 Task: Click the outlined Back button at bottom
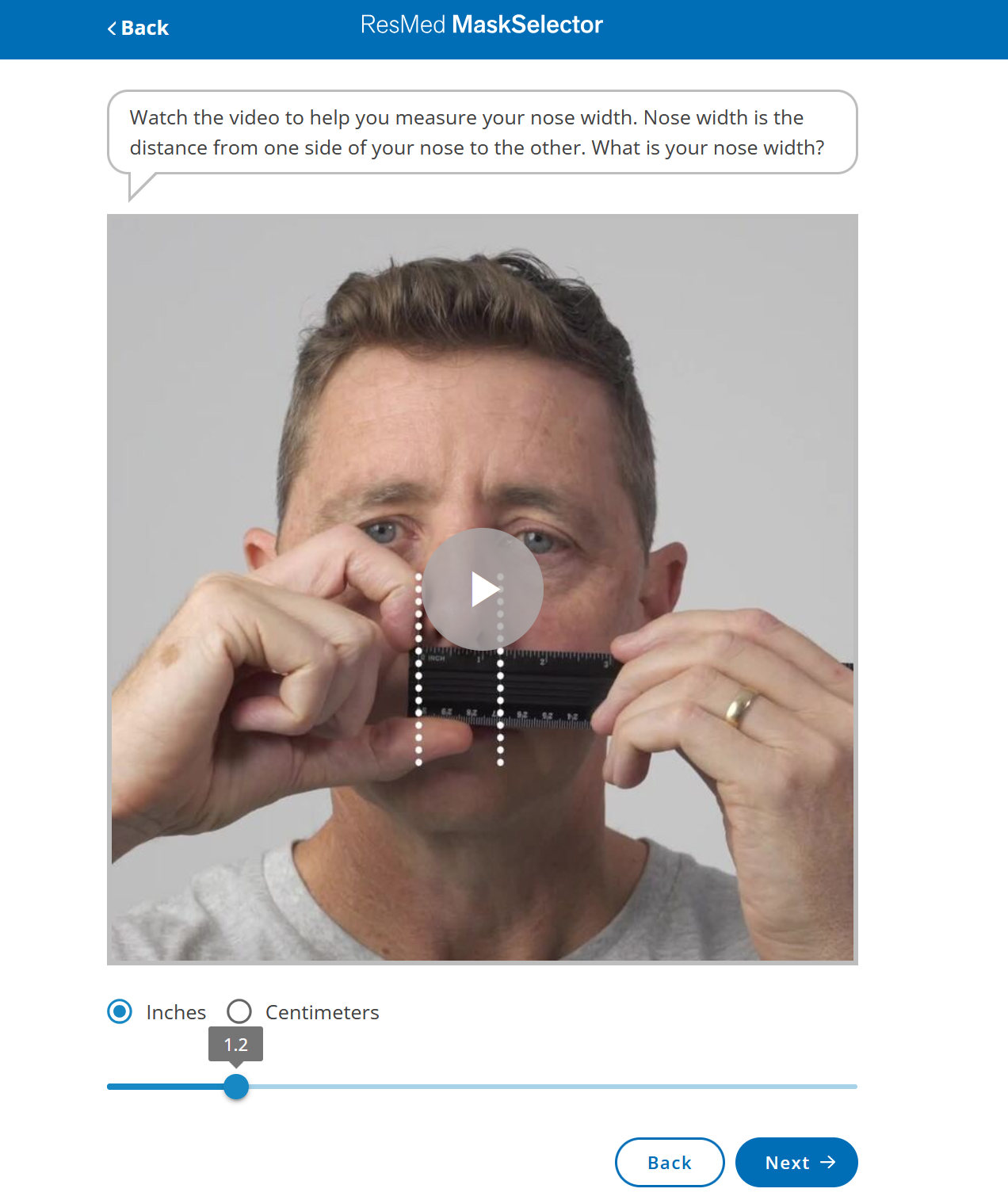click(670, 1162)
